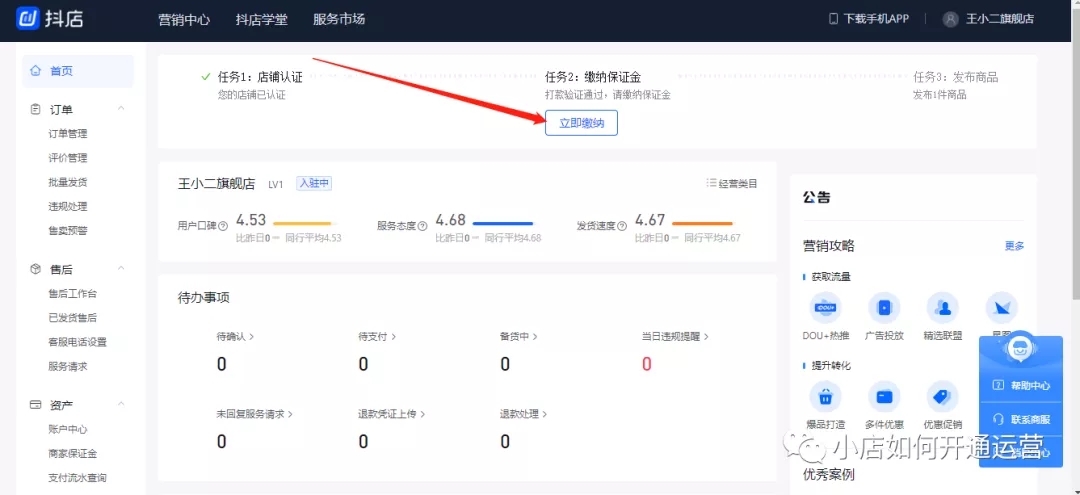Screen dimensions: 1080x495
Task: Click the 入驻中 status tag
Action: tap(314, 184)
